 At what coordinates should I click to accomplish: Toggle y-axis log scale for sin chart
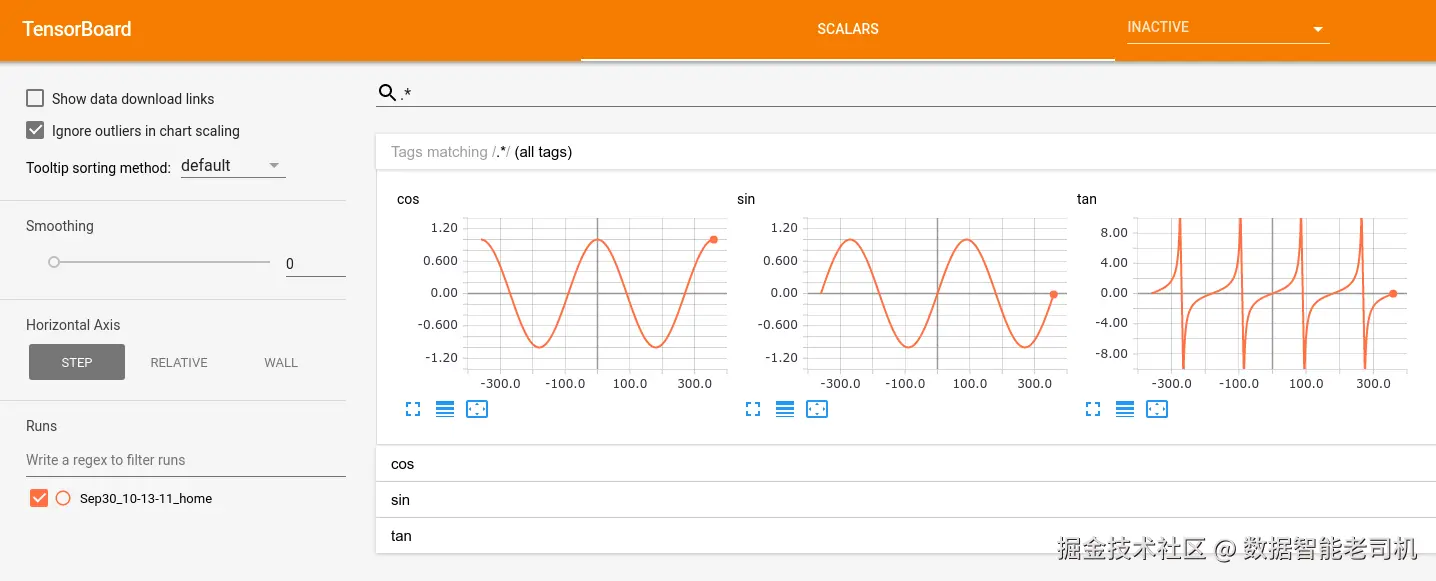pyautogui.click(x=785, y=409)
